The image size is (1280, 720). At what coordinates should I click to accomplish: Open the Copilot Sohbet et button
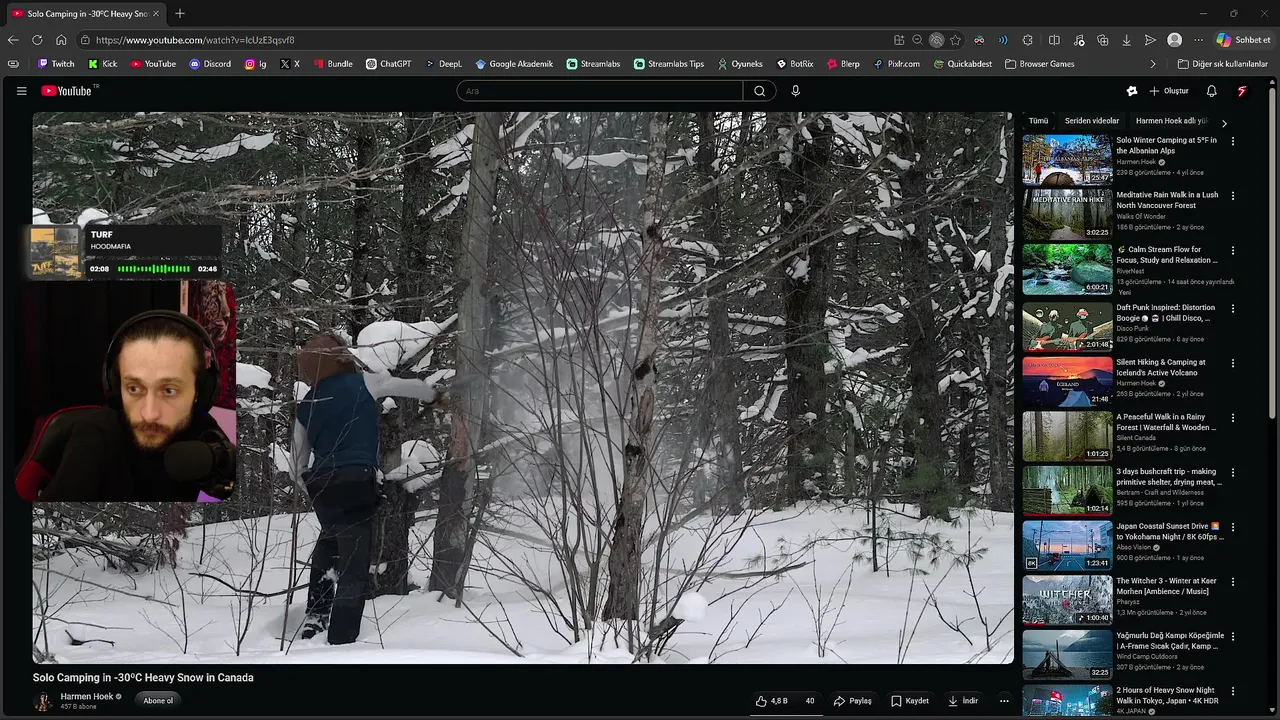[x=1243, y=40]
